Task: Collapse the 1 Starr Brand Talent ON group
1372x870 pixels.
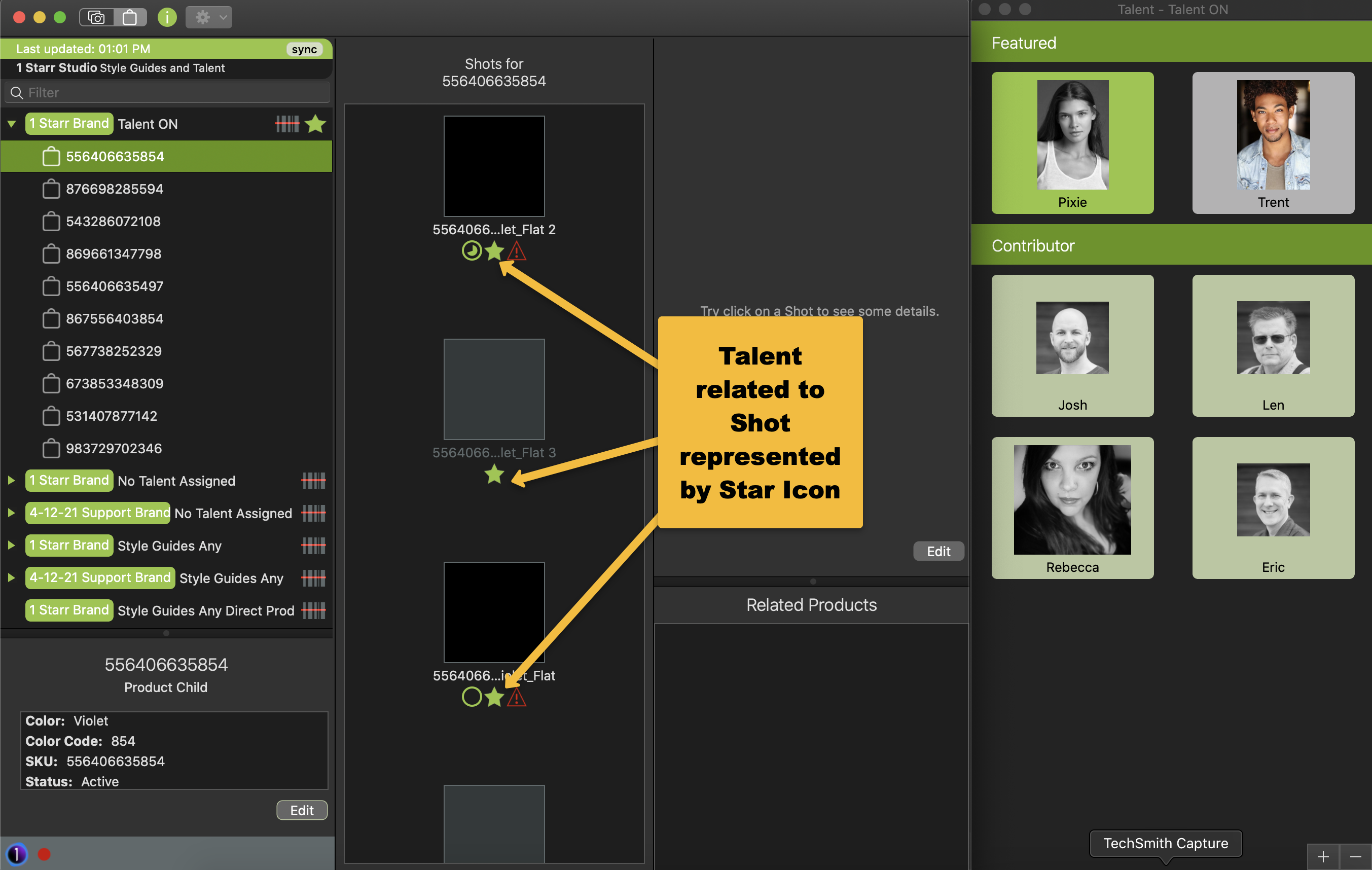Action: point(11,124)
